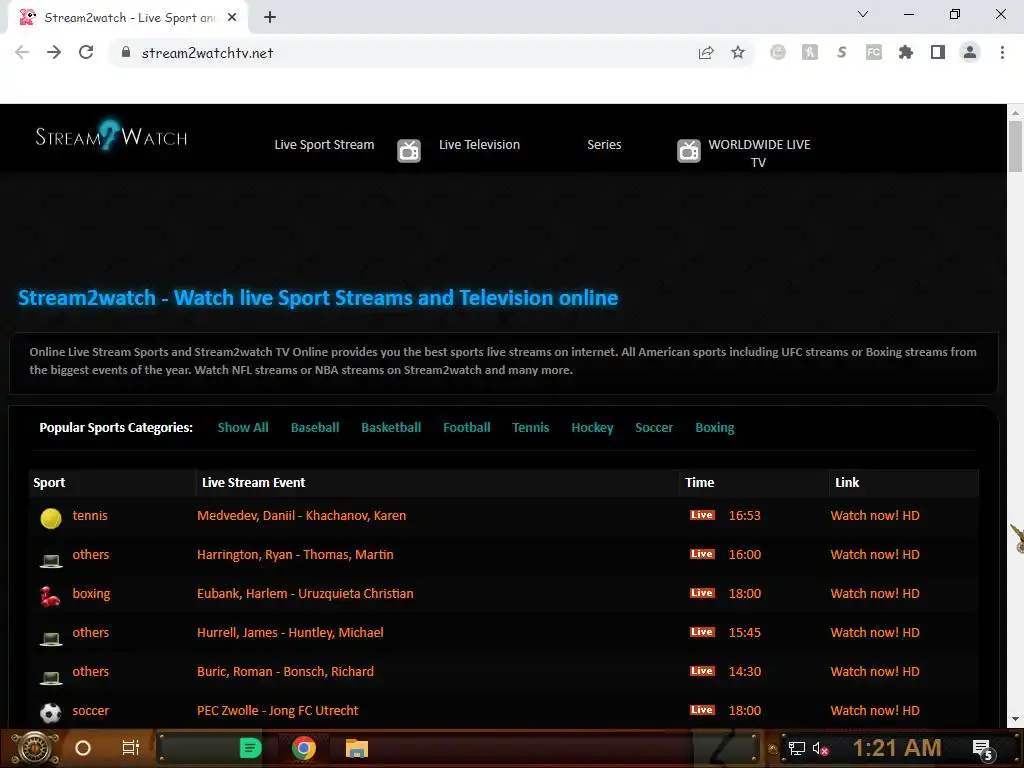The height and width of the screenshot is (768, 1024).
Task: Filter by Football category
Action: click(x=466, y=428)
